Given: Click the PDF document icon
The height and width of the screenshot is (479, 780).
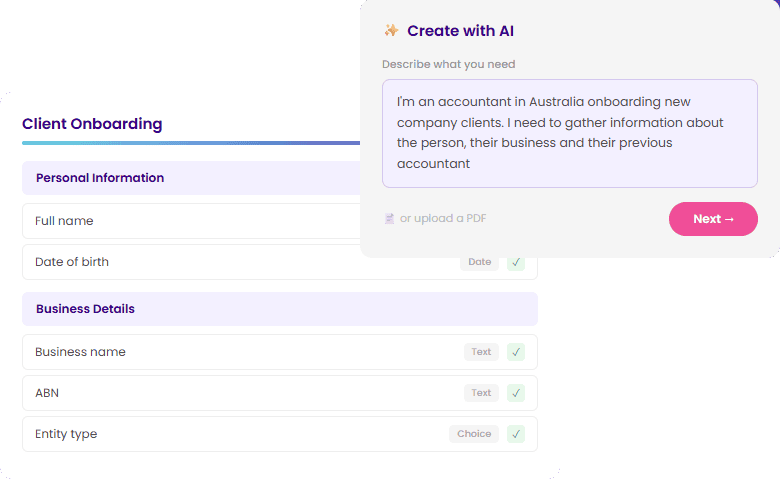Looking at the screenshot, I should (x=389, y=218).
